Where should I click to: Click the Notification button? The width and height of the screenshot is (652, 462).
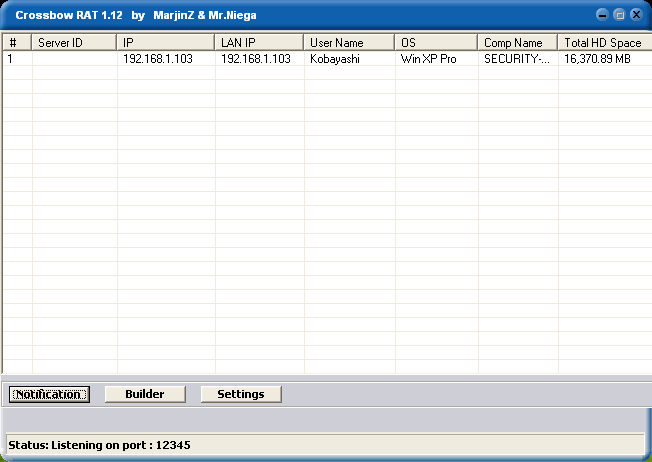click(49, 394)
